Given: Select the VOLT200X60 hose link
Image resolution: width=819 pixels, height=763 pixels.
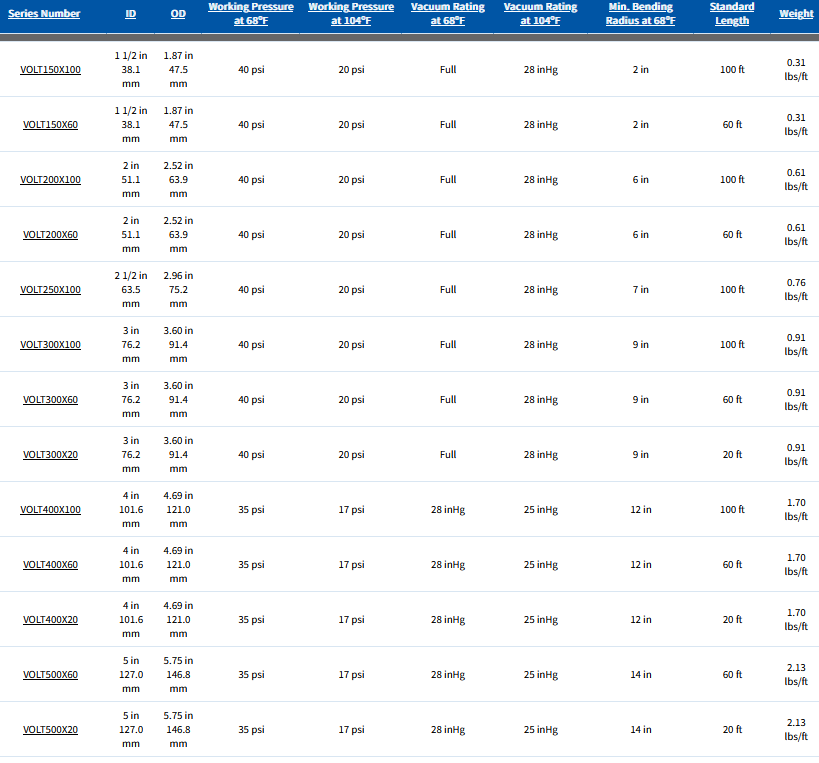Looking at the screenshot, I should 50,235.
